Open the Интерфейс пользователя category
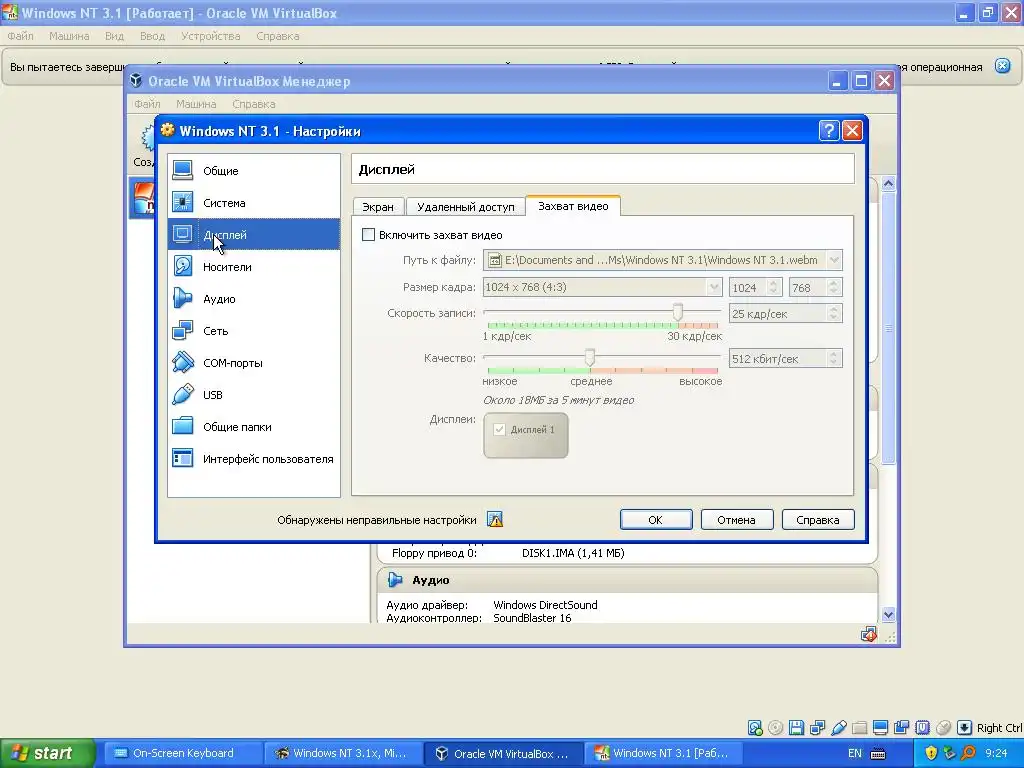Screen dimensions: 1024x768 tap(253, 458)
